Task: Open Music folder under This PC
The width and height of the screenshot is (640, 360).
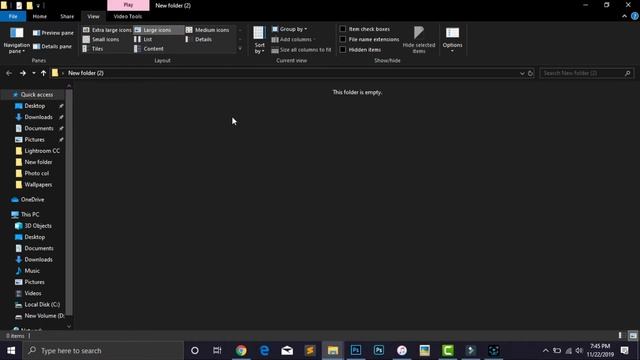Action: [x=32, y=271]
